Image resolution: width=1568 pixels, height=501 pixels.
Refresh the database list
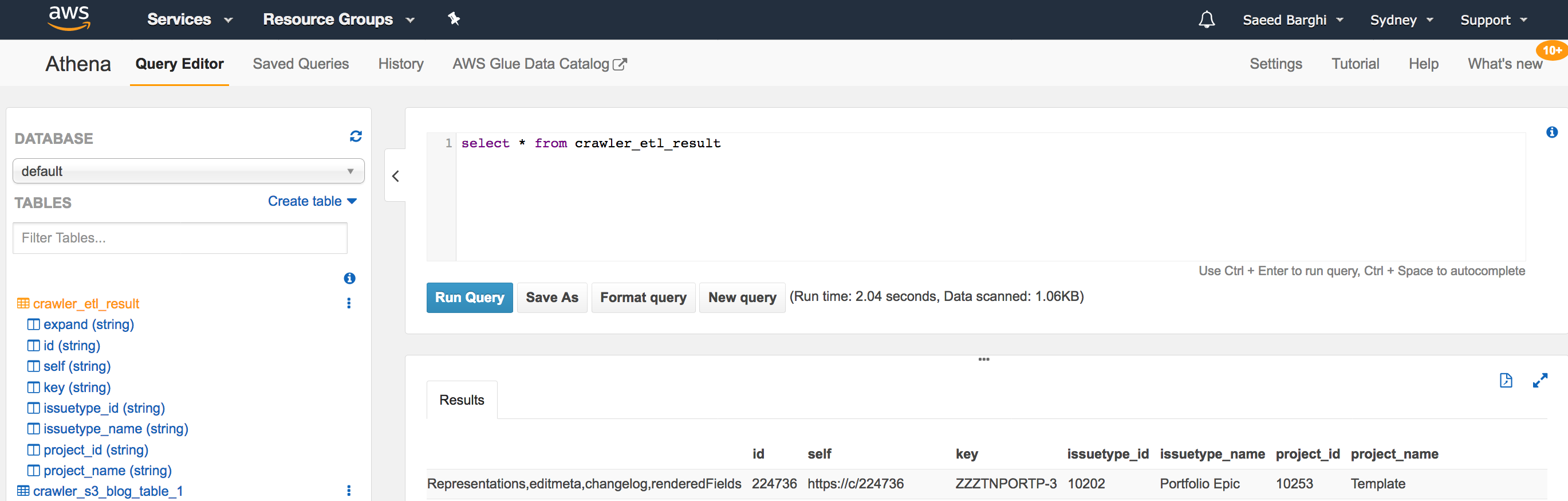356,136
